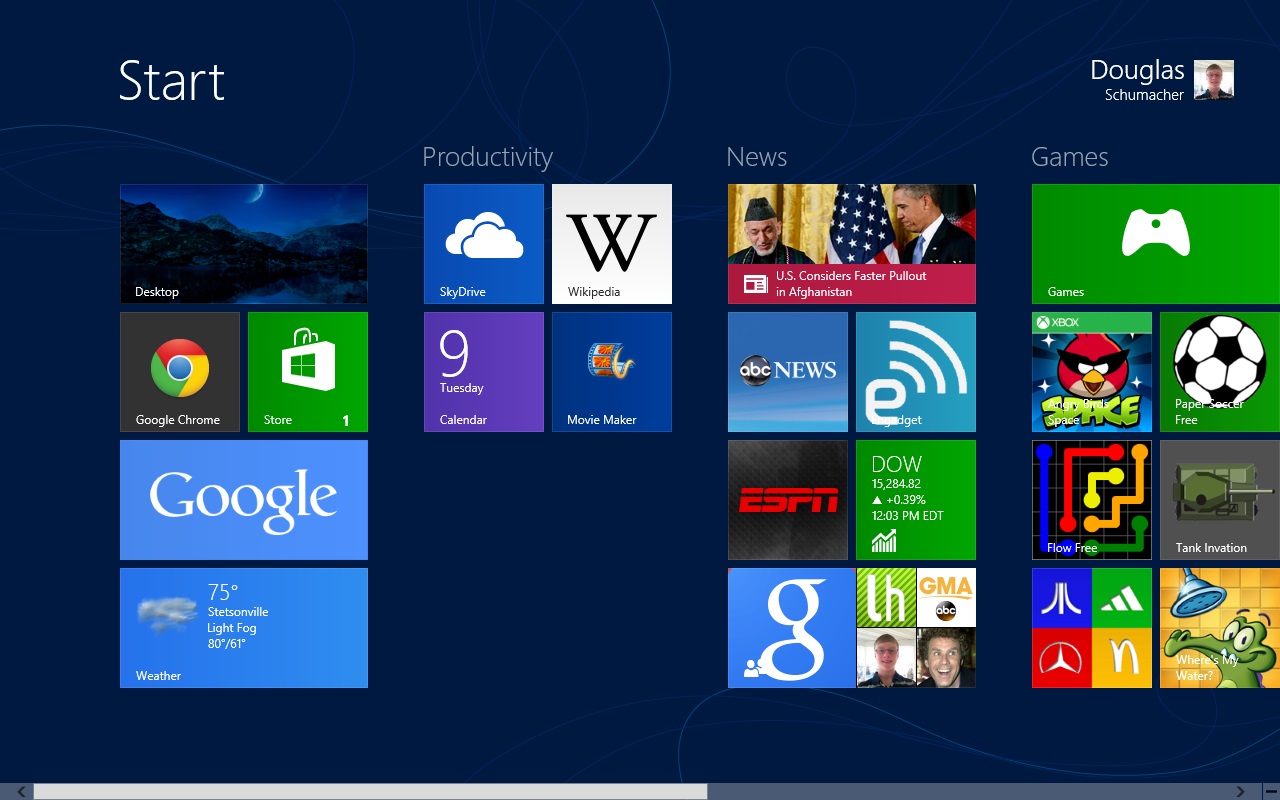Launch the Wikipedia app tile
Viewport: 1280px width, 800px height.
pyautogui.click(x=612, y=244)
